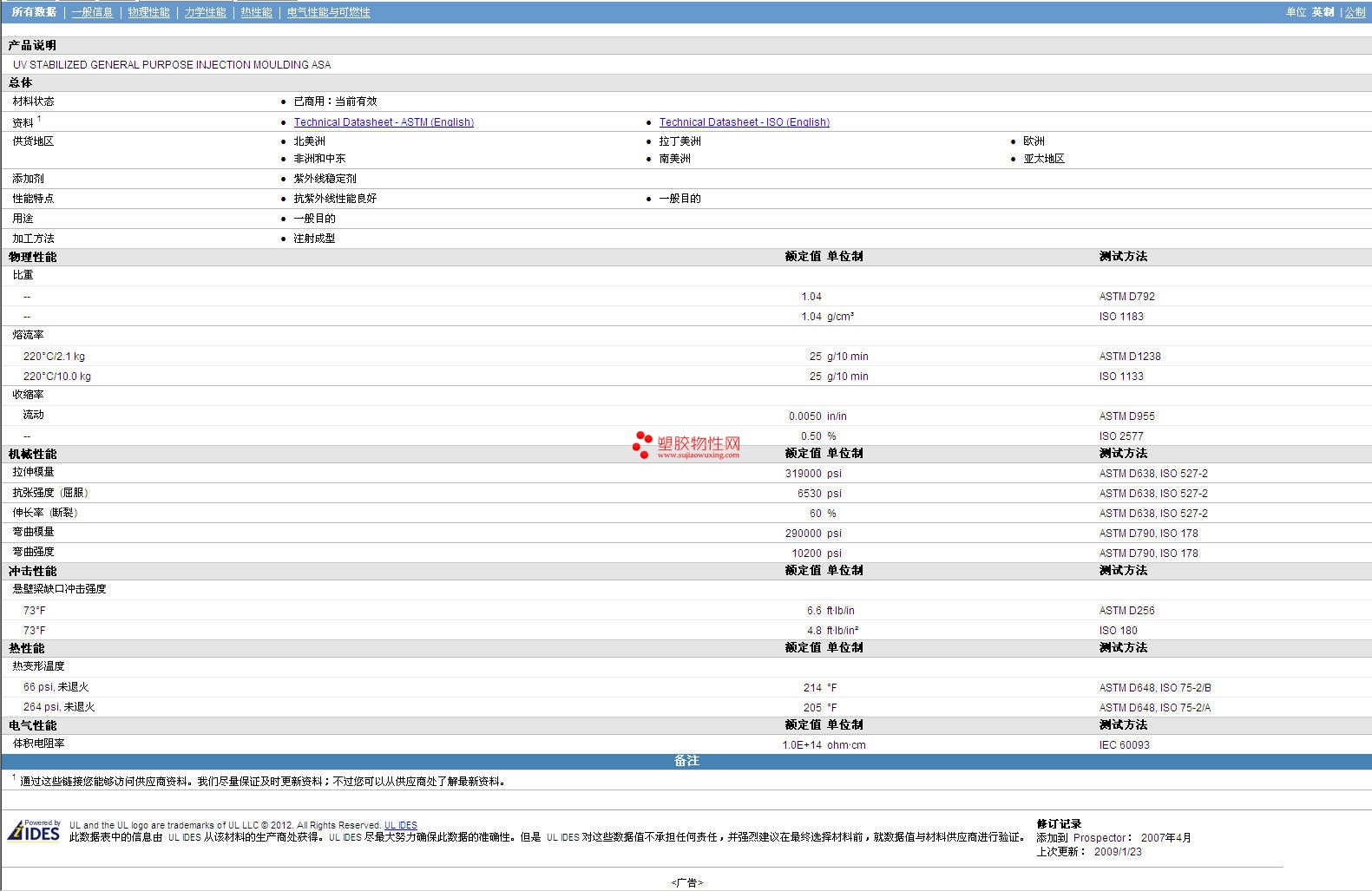Viewport: 1372px width, 891px height.
Task: Click the <广告> placeholder at page bottom
Action: [686, 882]
